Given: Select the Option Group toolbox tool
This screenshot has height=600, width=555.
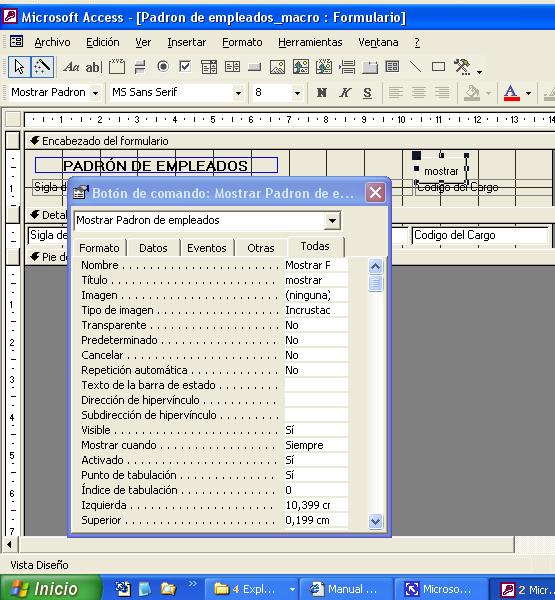Looking at the screenshot, I should tap(117, 67).
